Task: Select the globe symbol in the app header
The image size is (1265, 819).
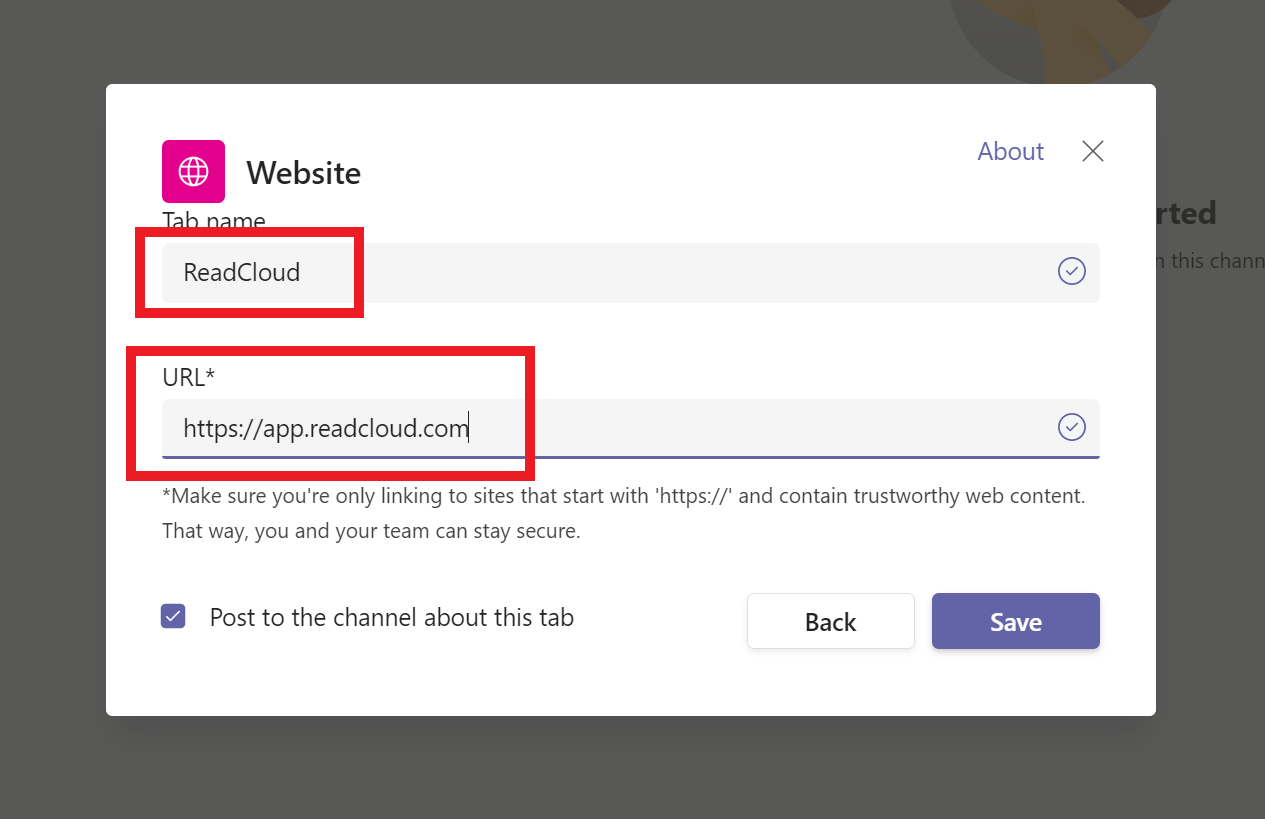Action: (x=193, y=171)
